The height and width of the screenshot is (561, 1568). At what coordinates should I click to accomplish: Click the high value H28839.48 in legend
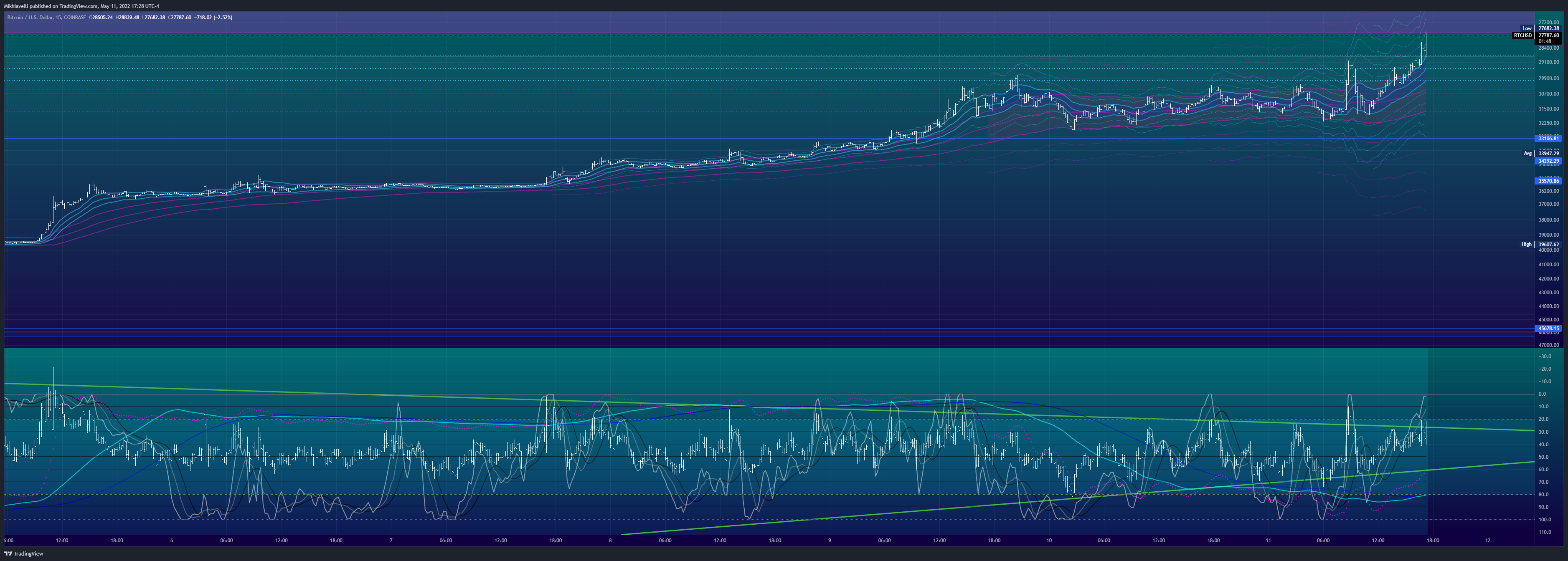click(128, 18)
